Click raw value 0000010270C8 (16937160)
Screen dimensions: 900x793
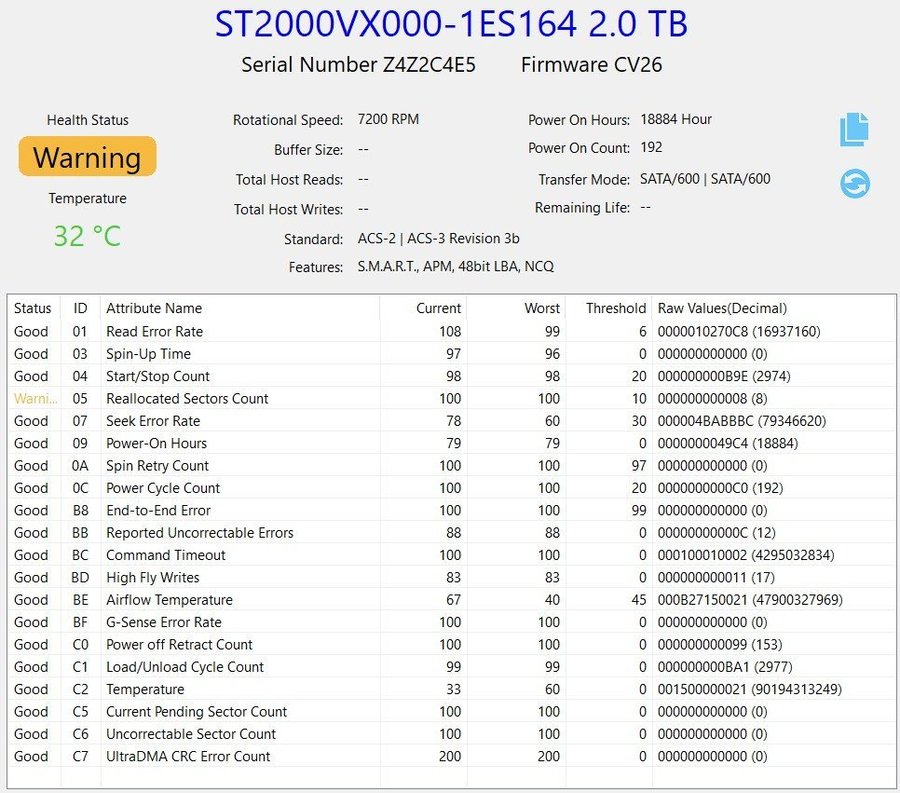739,331
